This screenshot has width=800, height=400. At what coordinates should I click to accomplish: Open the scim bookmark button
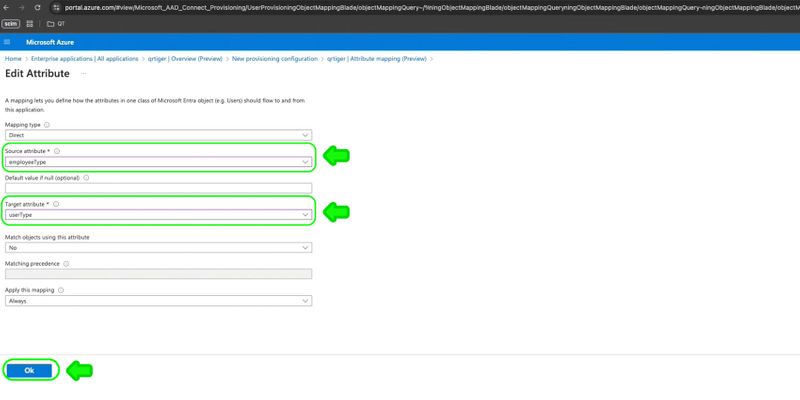11,23
